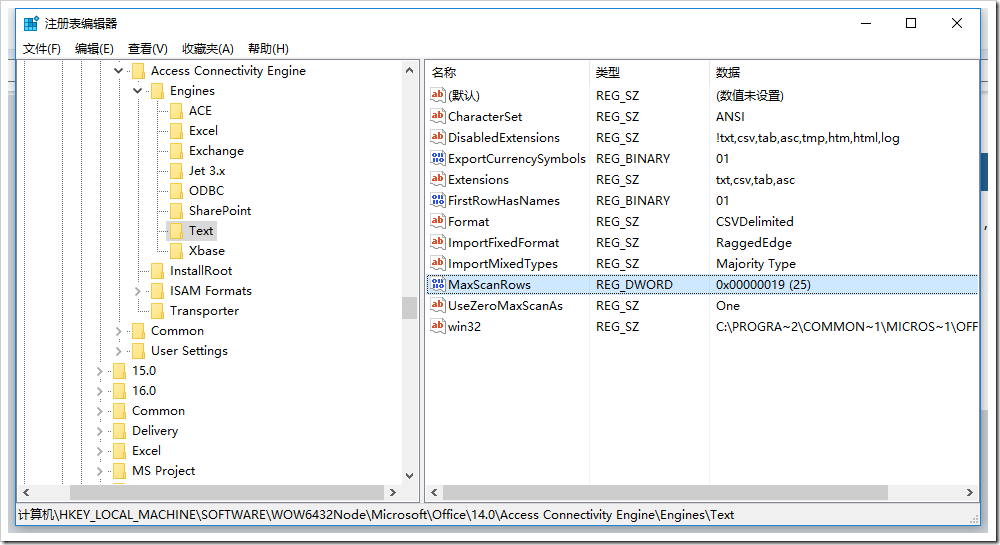
Task: Open the 编辑(E) menu
Action: (94, 49)
